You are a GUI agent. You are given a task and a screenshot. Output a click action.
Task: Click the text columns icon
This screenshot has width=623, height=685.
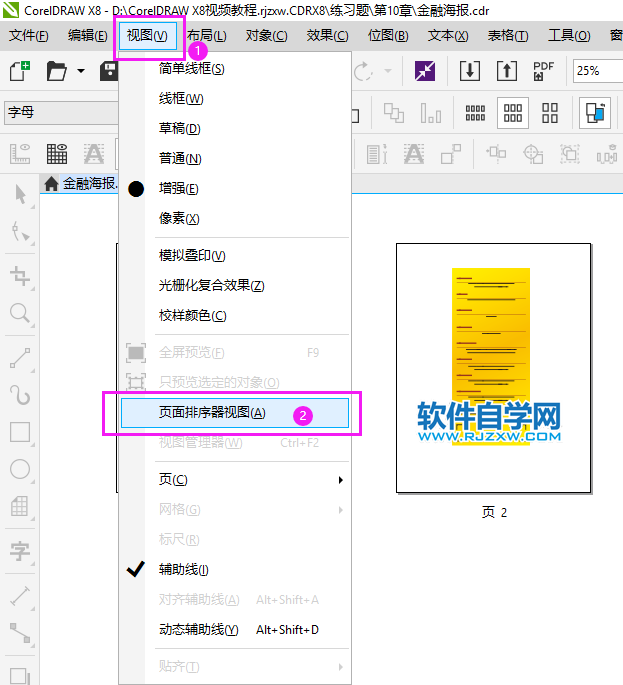(x=377, y=154)
